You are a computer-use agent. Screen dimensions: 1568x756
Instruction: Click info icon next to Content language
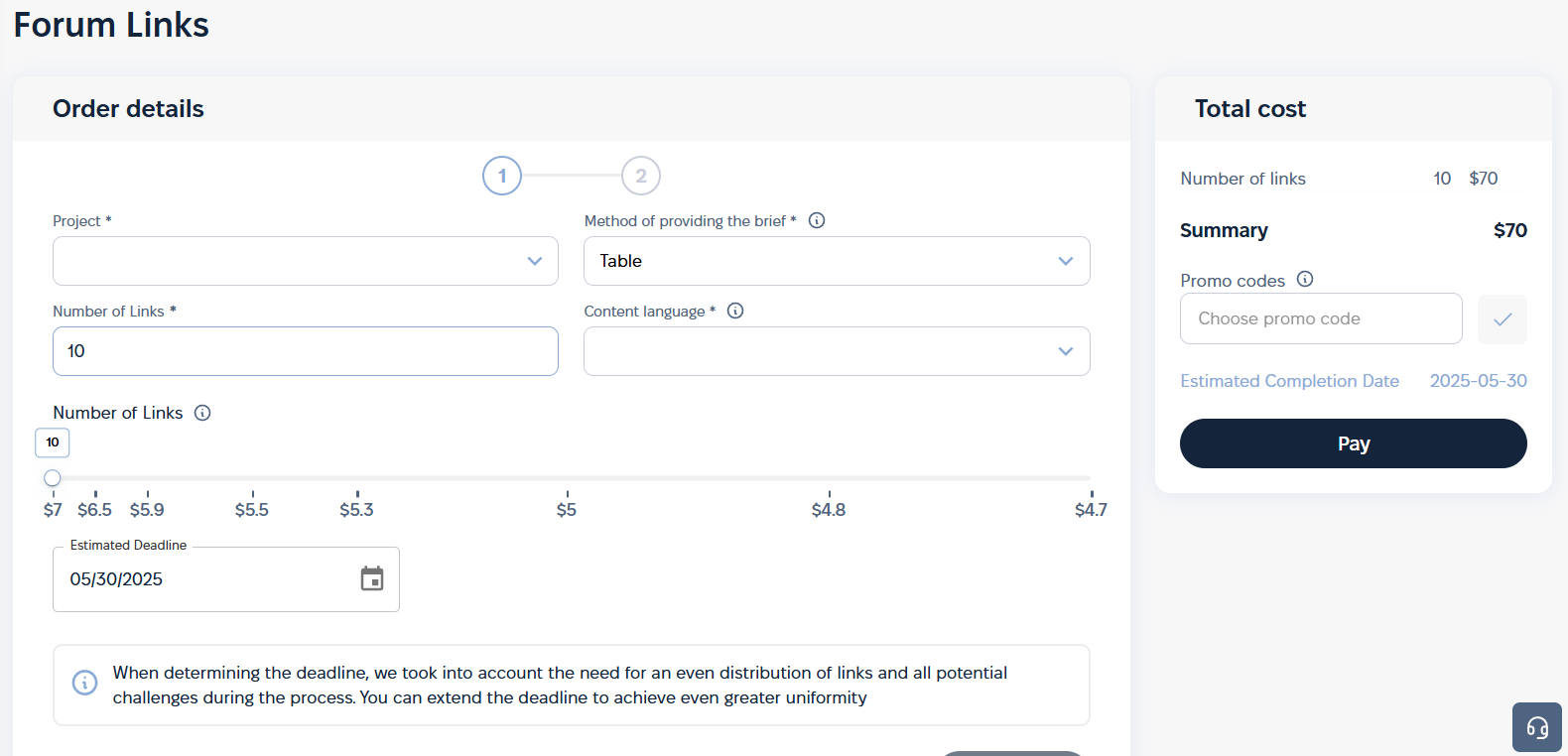(x=735, y=311)
